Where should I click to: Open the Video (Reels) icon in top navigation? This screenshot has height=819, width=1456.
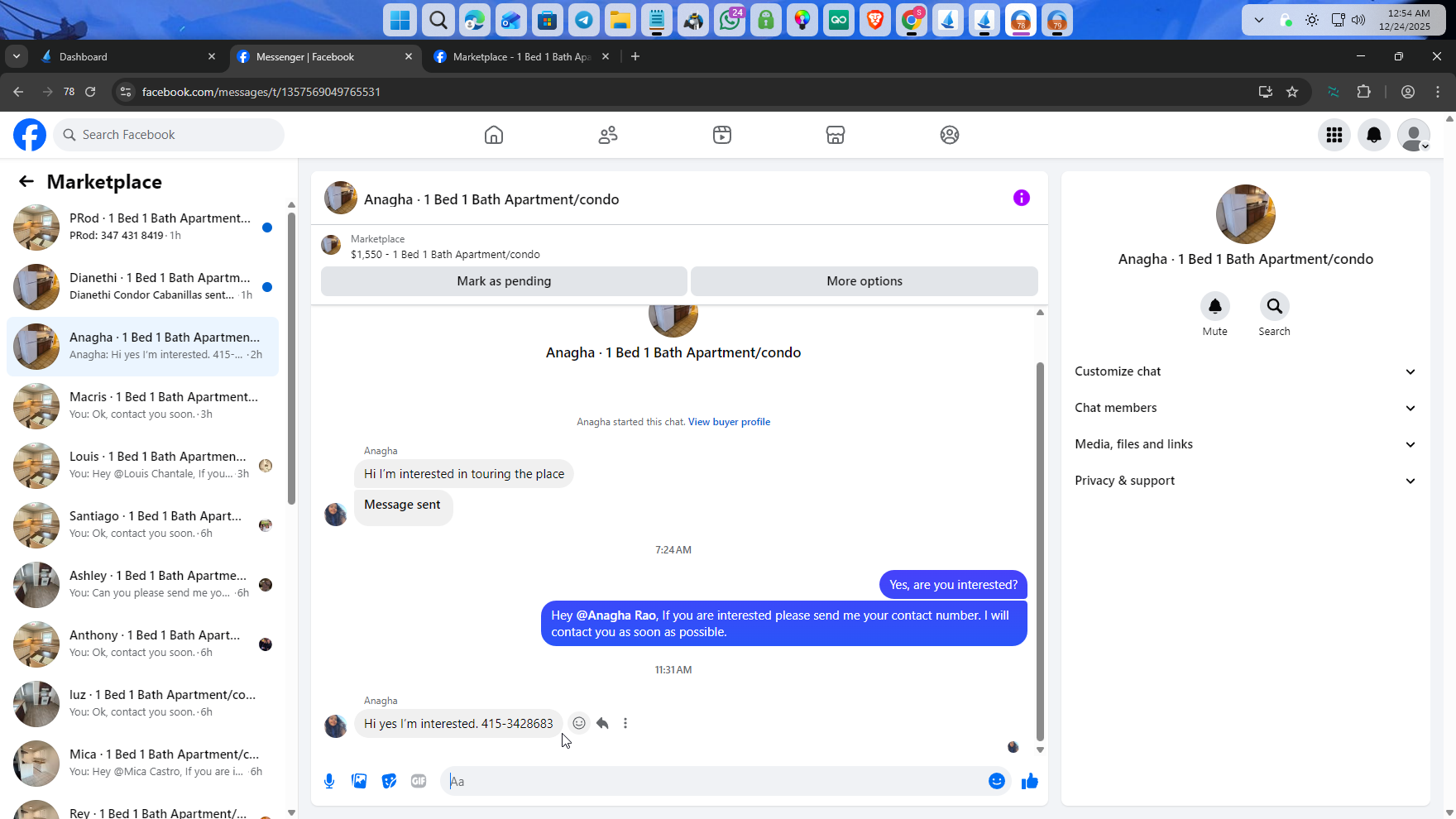point(722,135)
